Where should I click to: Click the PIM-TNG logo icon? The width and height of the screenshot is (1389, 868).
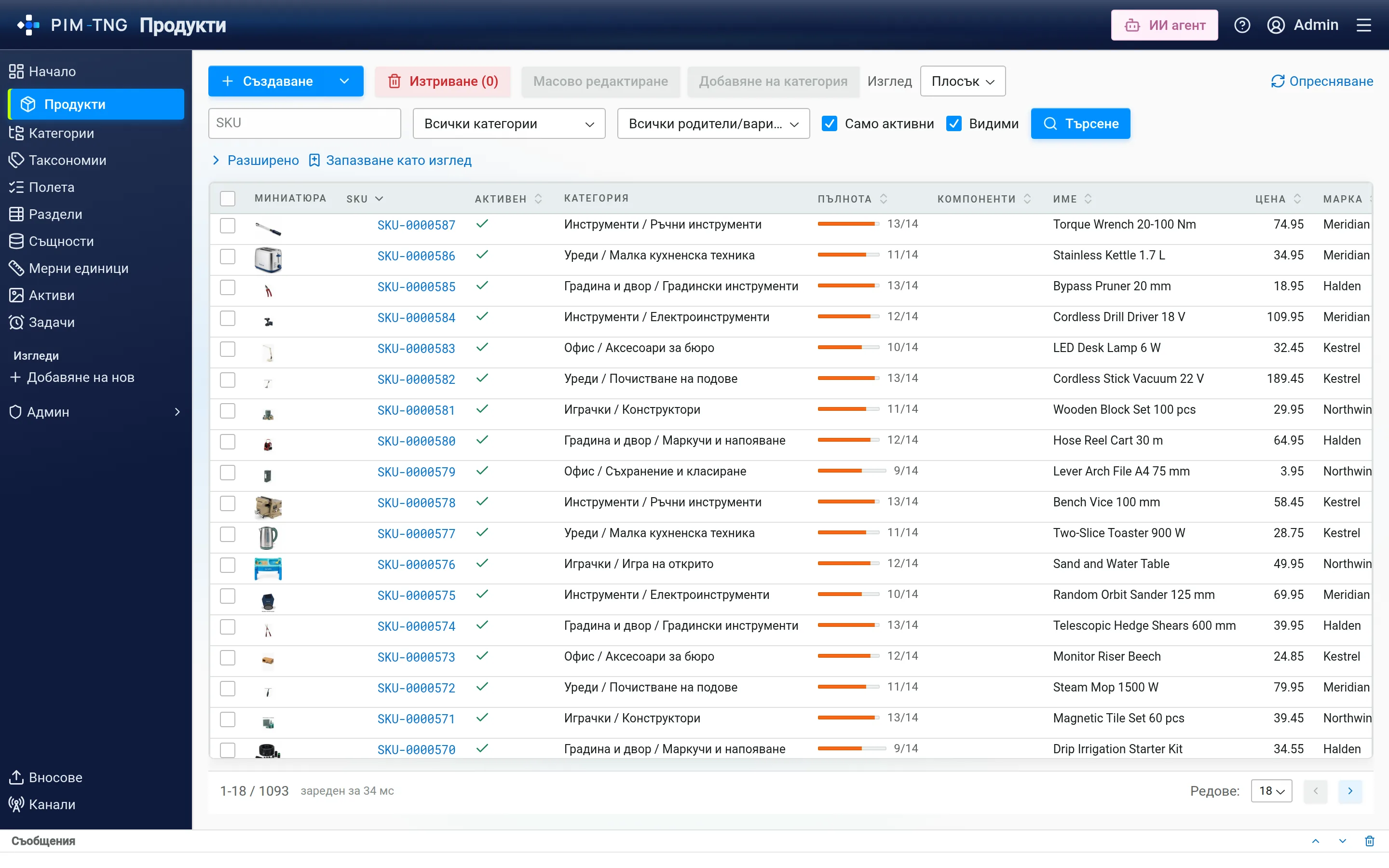pos(28,25)
